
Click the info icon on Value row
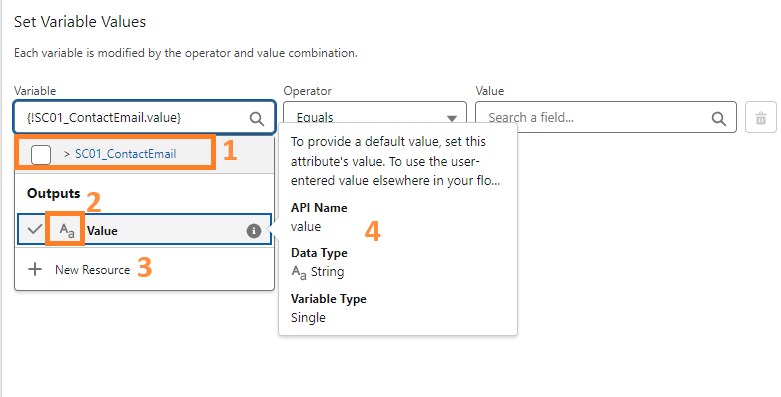[x=254, y=231]
